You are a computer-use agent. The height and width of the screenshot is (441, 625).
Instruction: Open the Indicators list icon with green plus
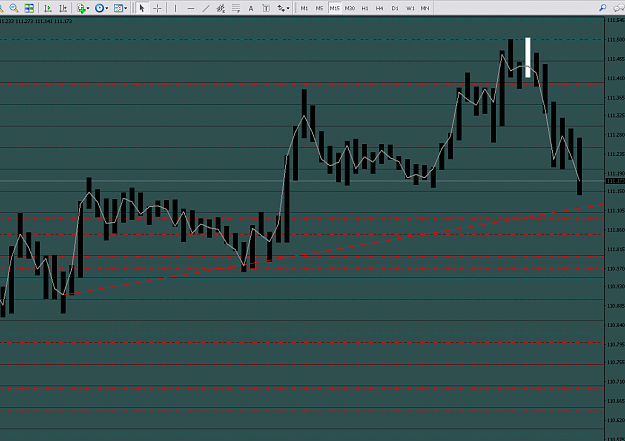tap(81, 8)
